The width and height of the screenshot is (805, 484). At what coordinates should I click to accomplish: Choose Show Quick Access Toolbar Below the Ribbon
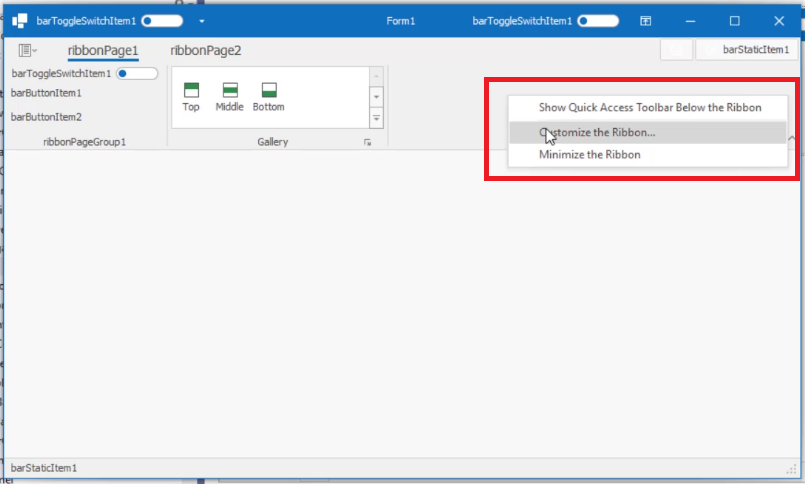click(x=648, y=108)
